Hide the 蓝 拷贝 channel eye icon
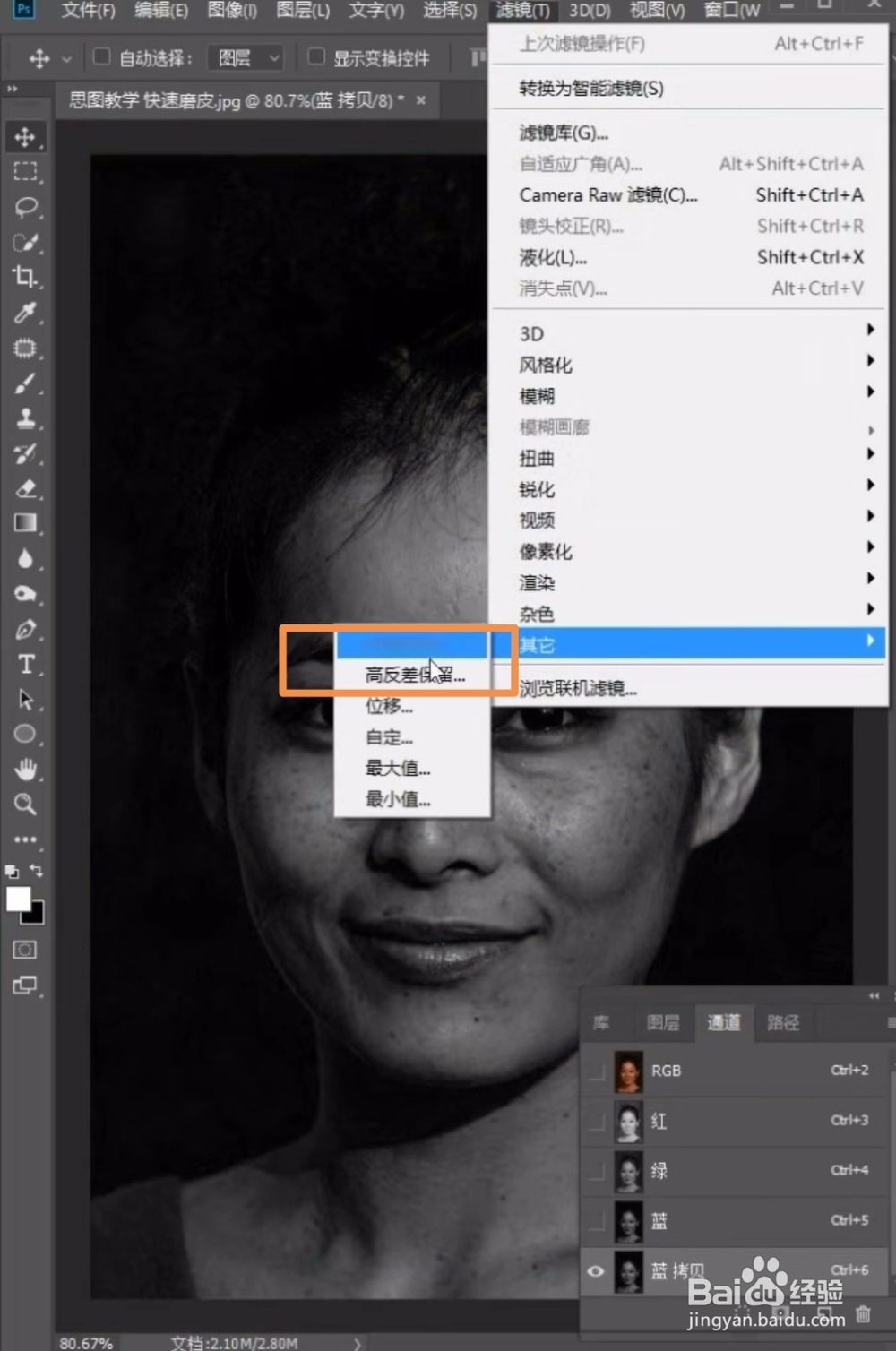896x1351 pixels. [x=595, y=1270]
